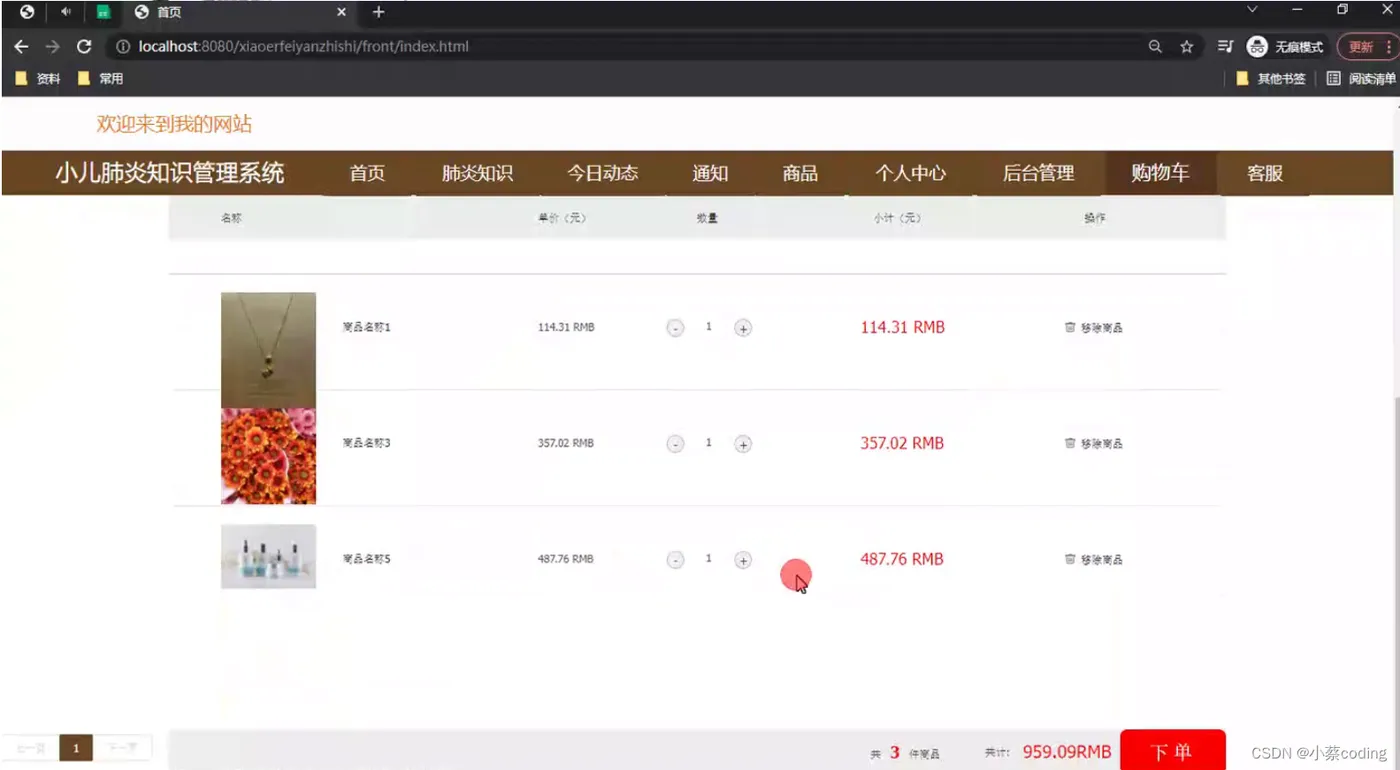The image size is (1400, 770).
Task: Open the 资料 bookmark folder
Action: (38, 79)
